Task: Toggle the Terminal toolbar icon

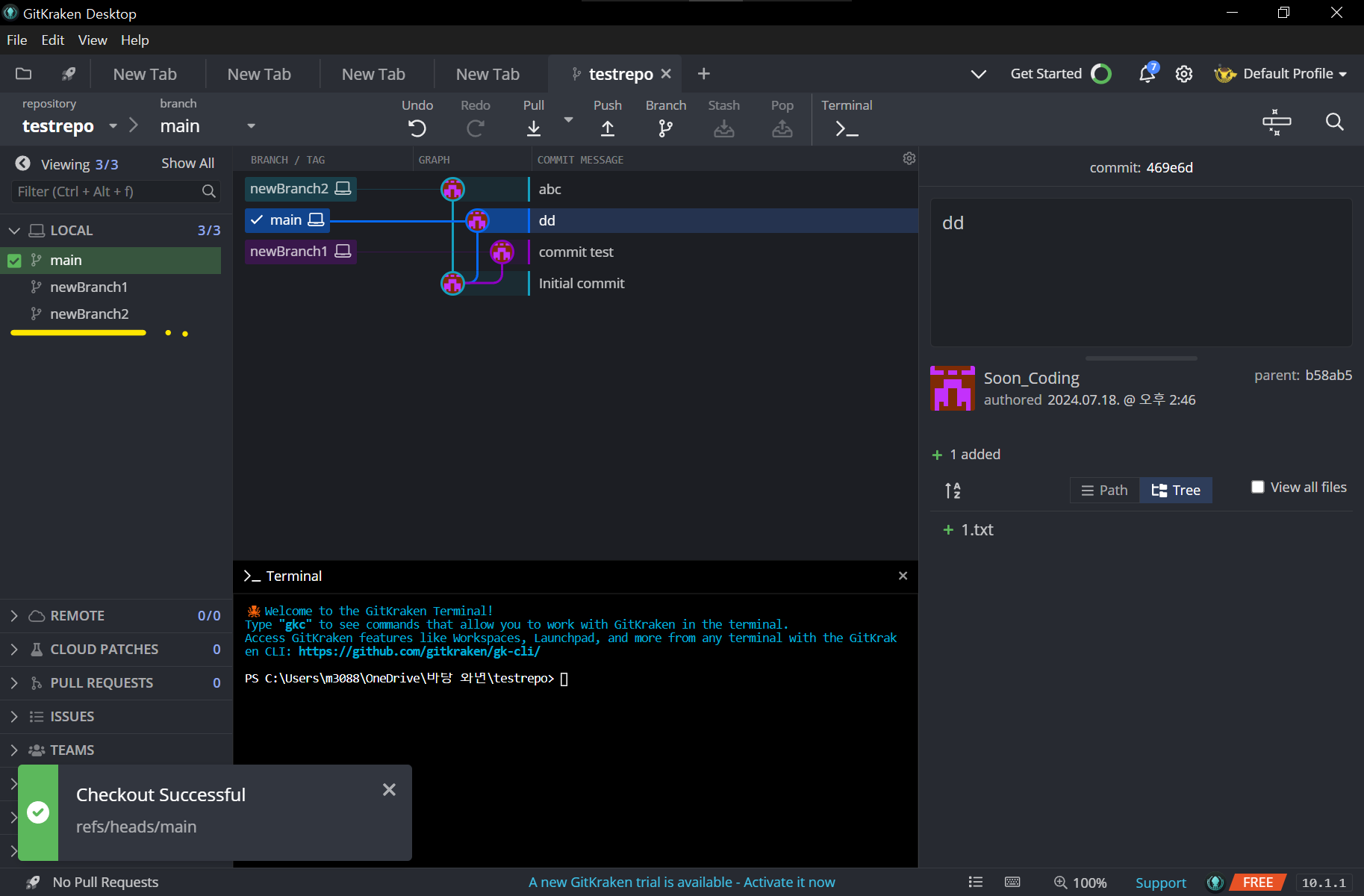Action: [x=847, y=128]
